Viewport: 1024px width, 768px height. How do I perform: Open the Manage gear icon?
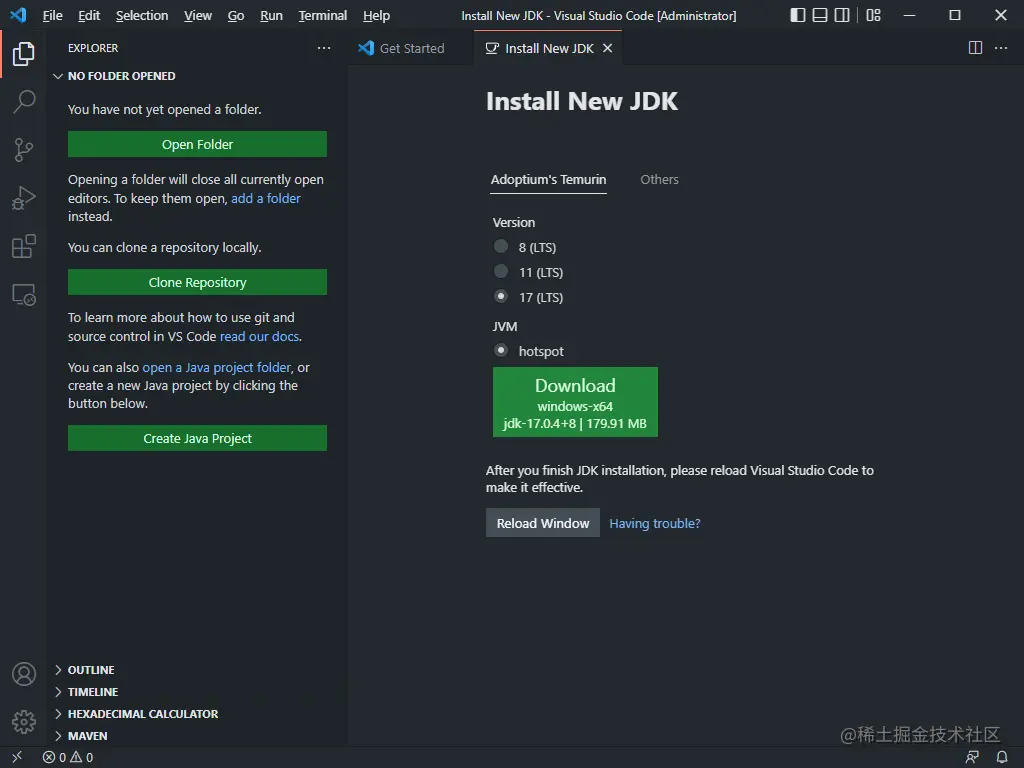[x=24, y=722]
